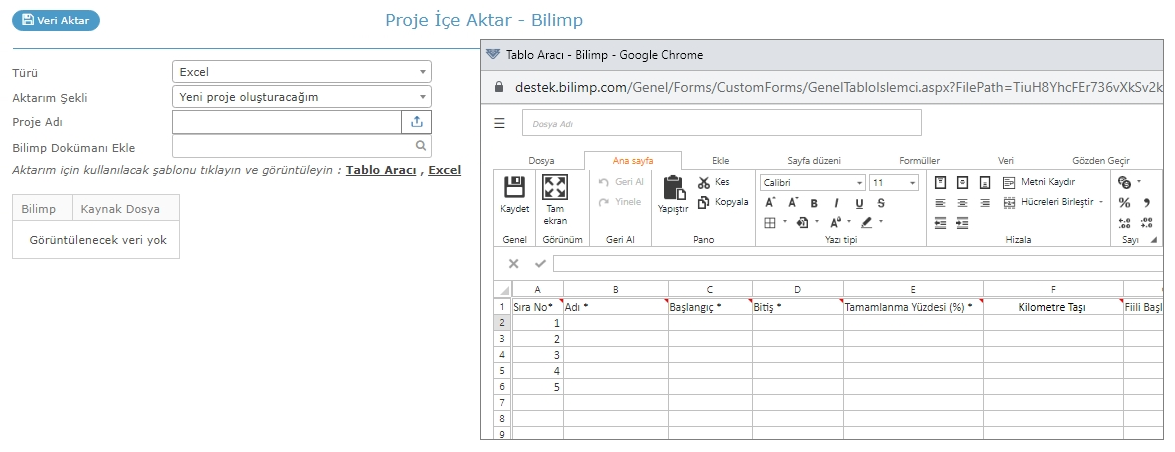Align cell content to vertical middle
Image resolution: width=1175 pixels, height=452 pixels.
pos(963,182)
